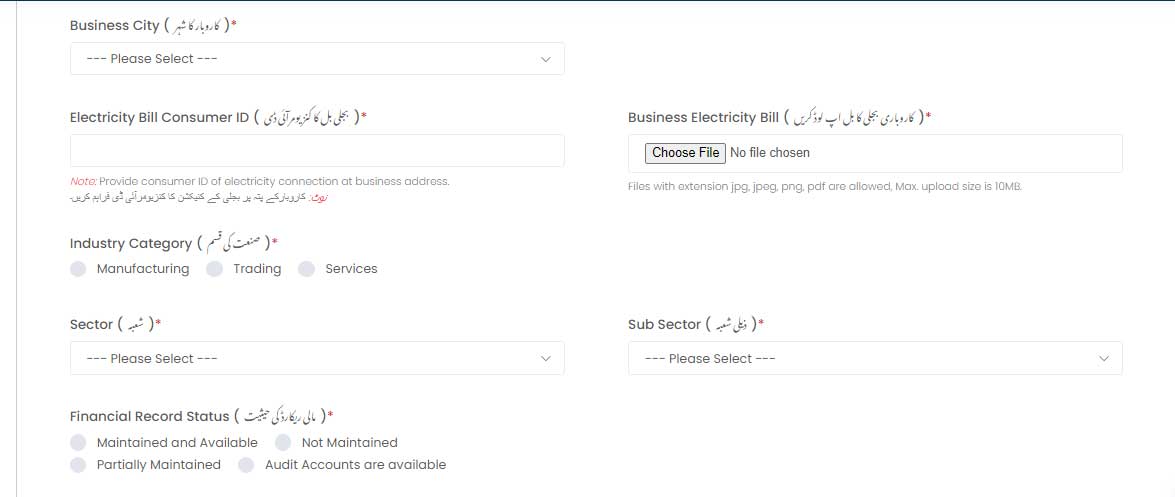This screenshot has height=497, width=1175.
Task: Click the Trading label text
Action: (x=257, y=269)
